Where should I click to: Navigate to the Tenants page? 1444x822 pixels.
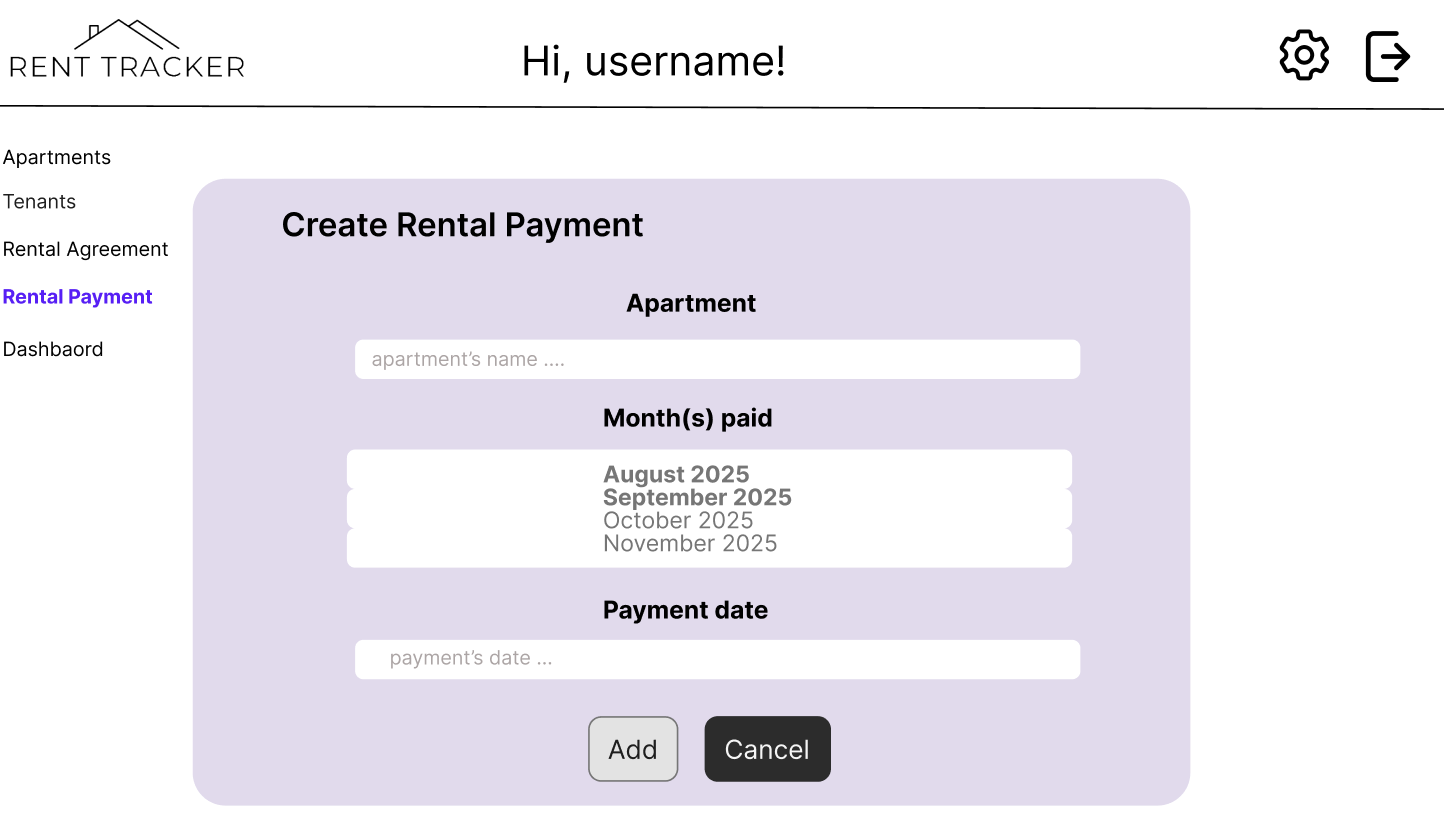pyautogui.click(x=40, y=201)
